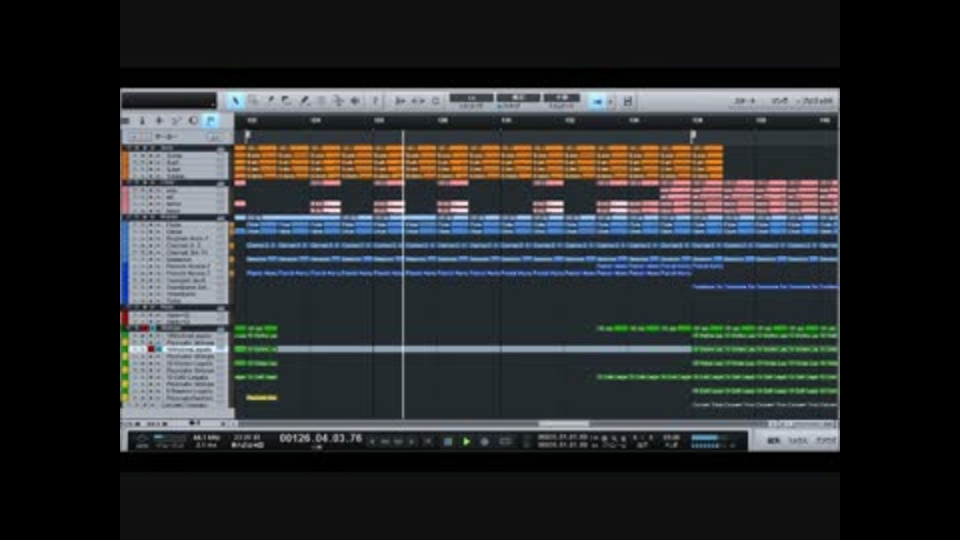Viewport: 960px width, 540px height.
Task: Select the Arrow tool
Action: click(x=235, y=101)
